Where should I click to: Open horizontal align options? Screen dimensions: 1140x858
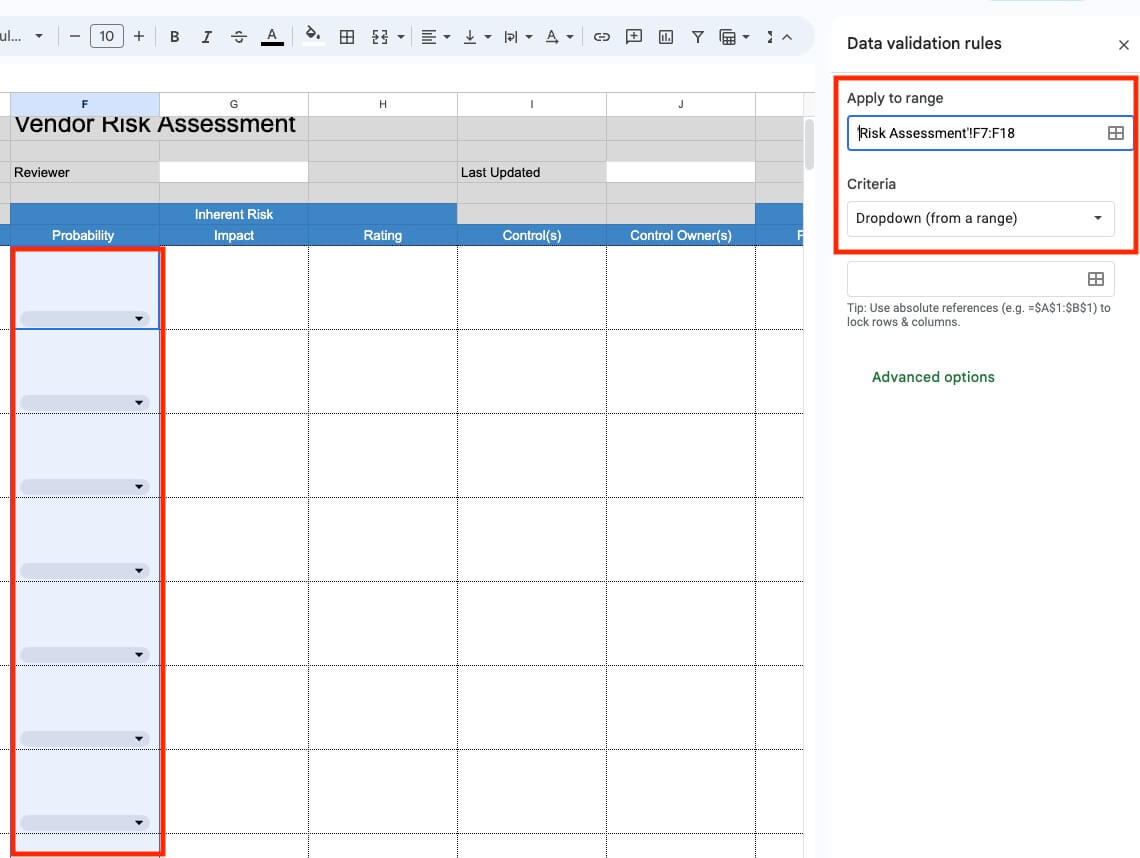tap(435, 36)
